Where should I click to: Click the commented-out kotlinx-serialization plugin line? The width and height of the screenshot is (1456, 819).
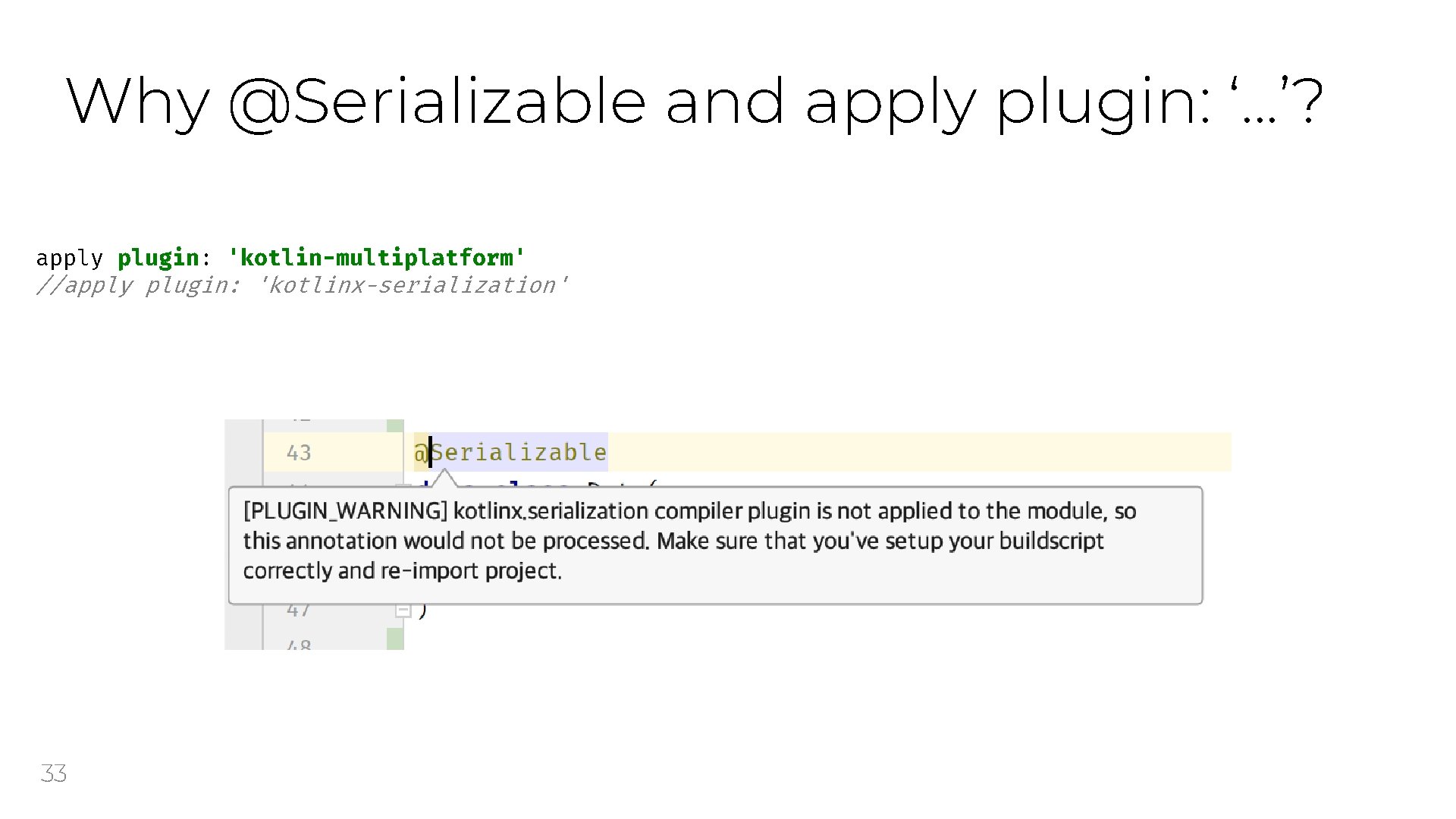(x=302, y=285)
